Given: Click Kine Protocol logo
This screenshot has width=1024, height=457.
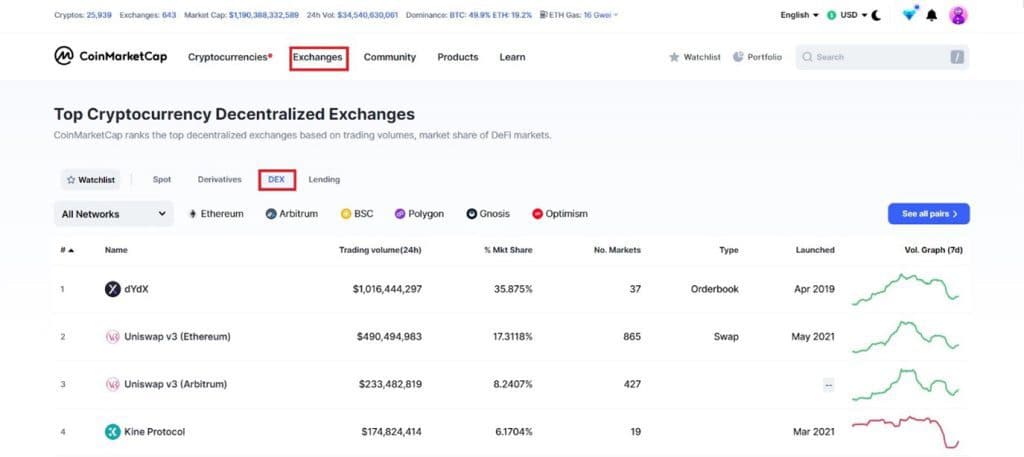Looking at the screenshot, I should click(113, 432).
